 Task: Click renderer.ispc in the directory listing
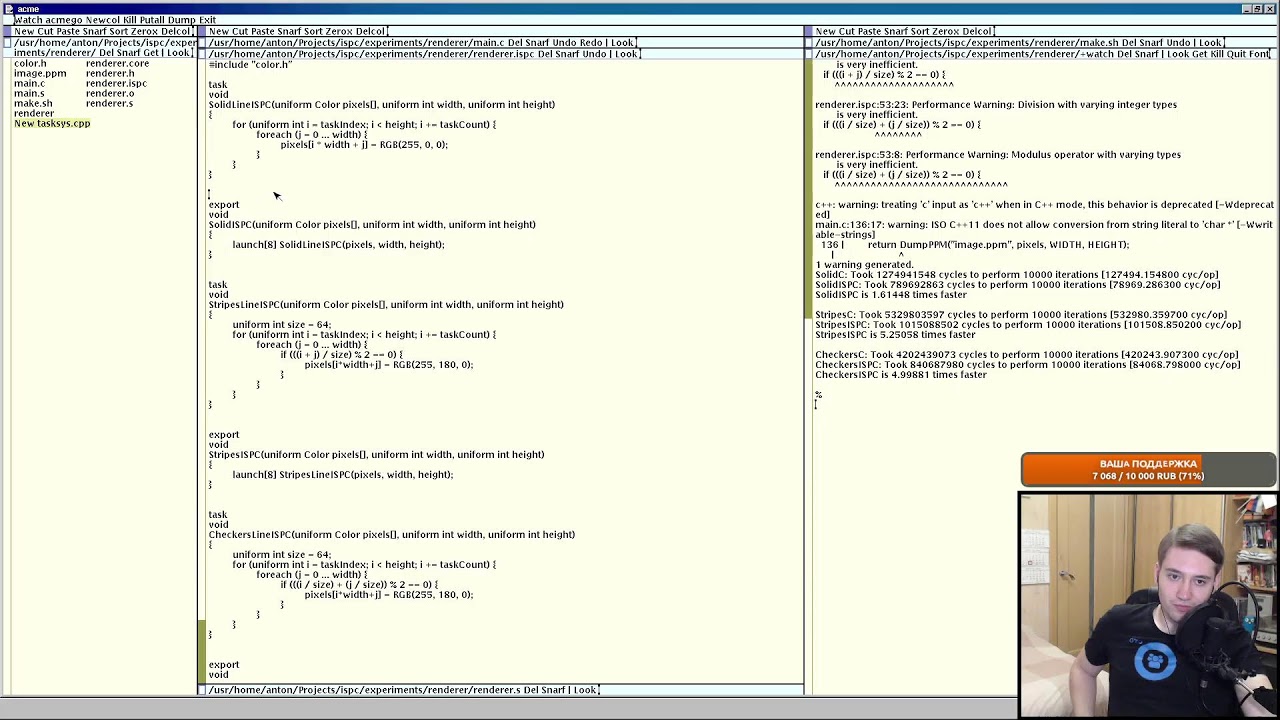[x=116, y=84]
